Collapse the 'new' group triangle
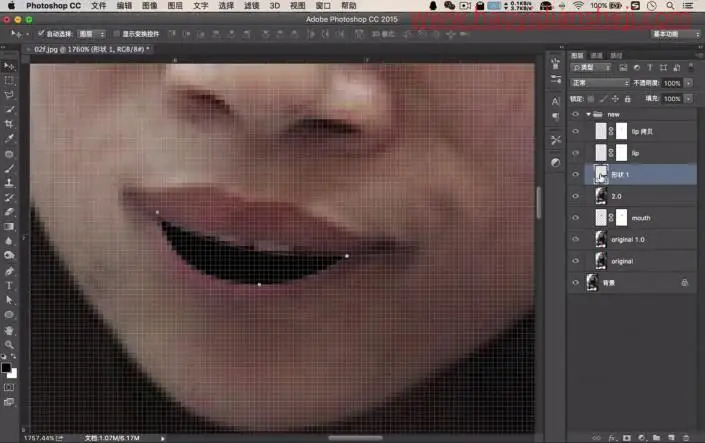The height and width of the screenshot is (443, 705). pos(589,114)
